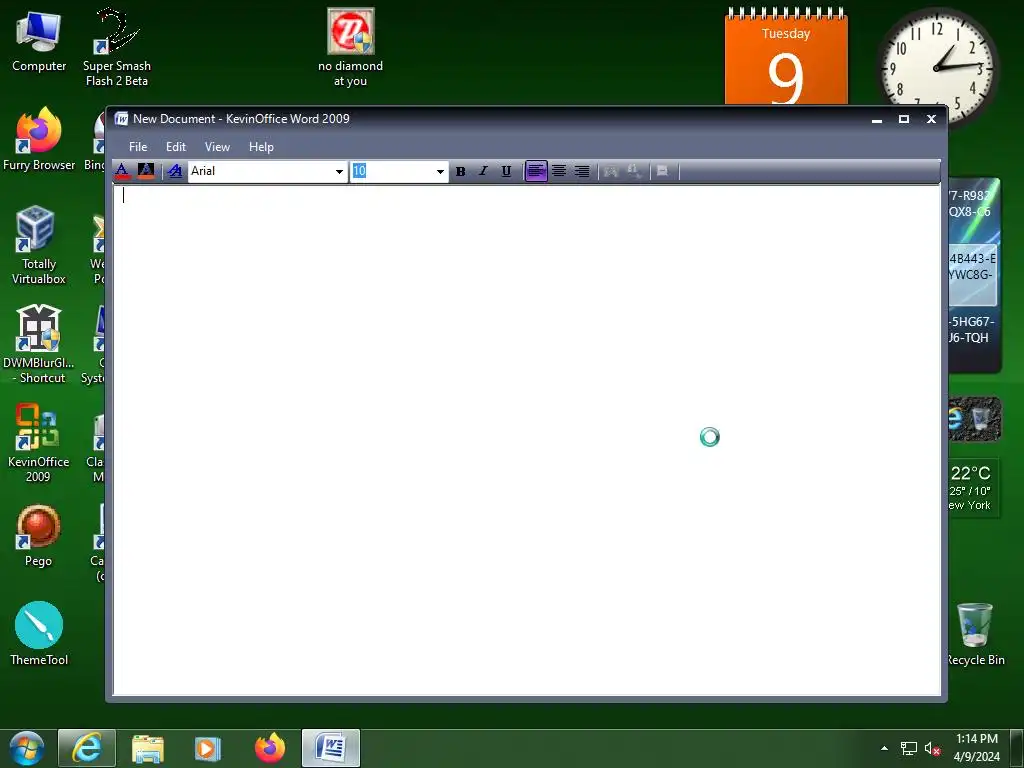Click the muted volume tray icon

(x=932, y=748)
